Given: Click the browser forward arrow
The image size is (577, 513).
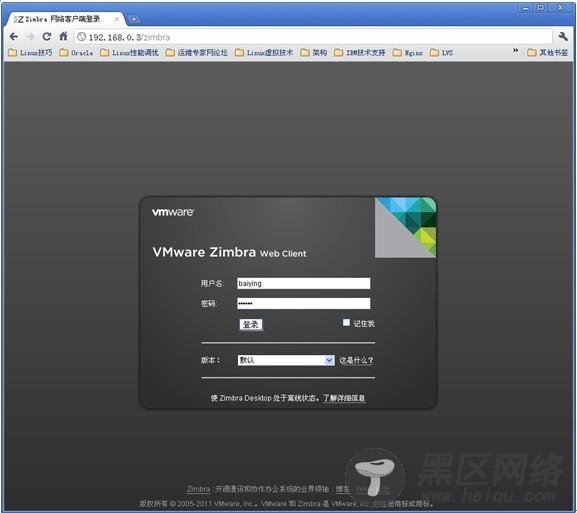Looking at the screenshot, I should tap(30, 36).
